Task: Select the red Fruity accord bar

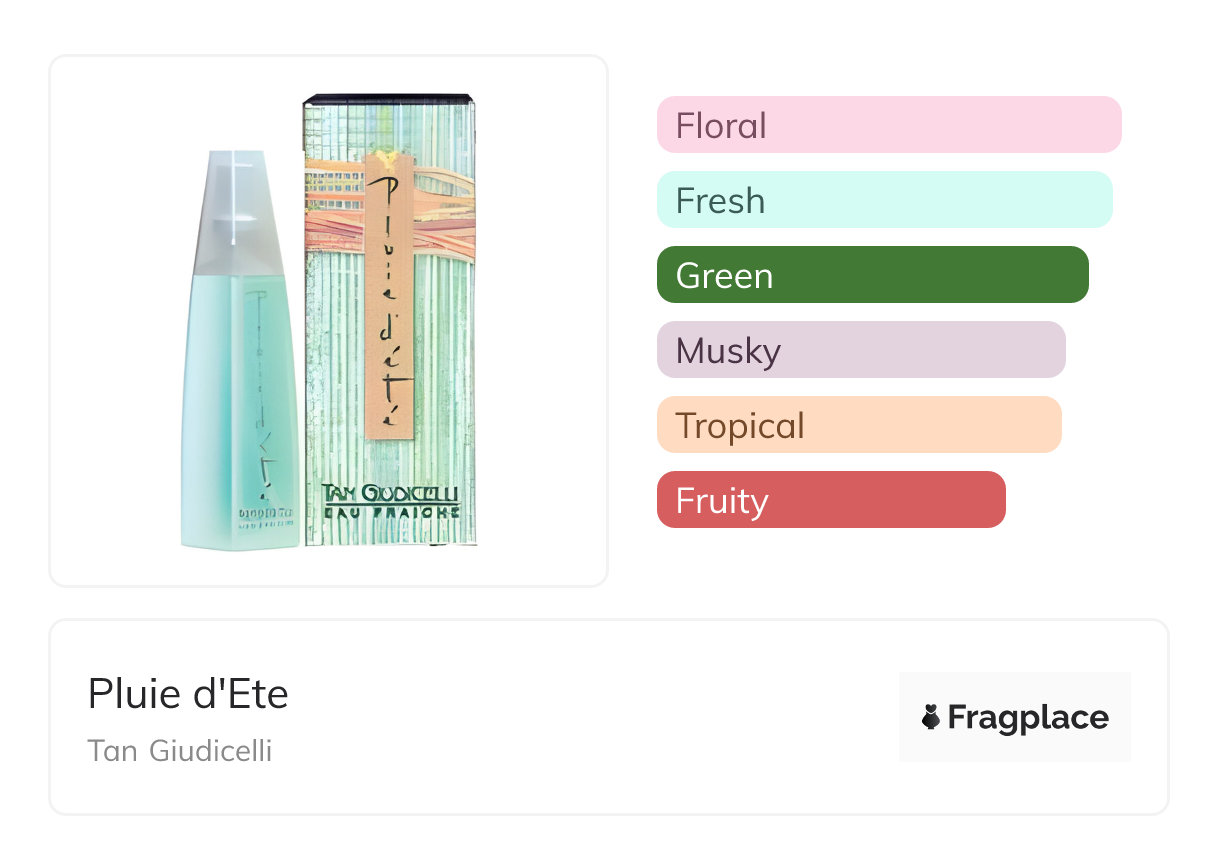Action: tap(831, 500)
